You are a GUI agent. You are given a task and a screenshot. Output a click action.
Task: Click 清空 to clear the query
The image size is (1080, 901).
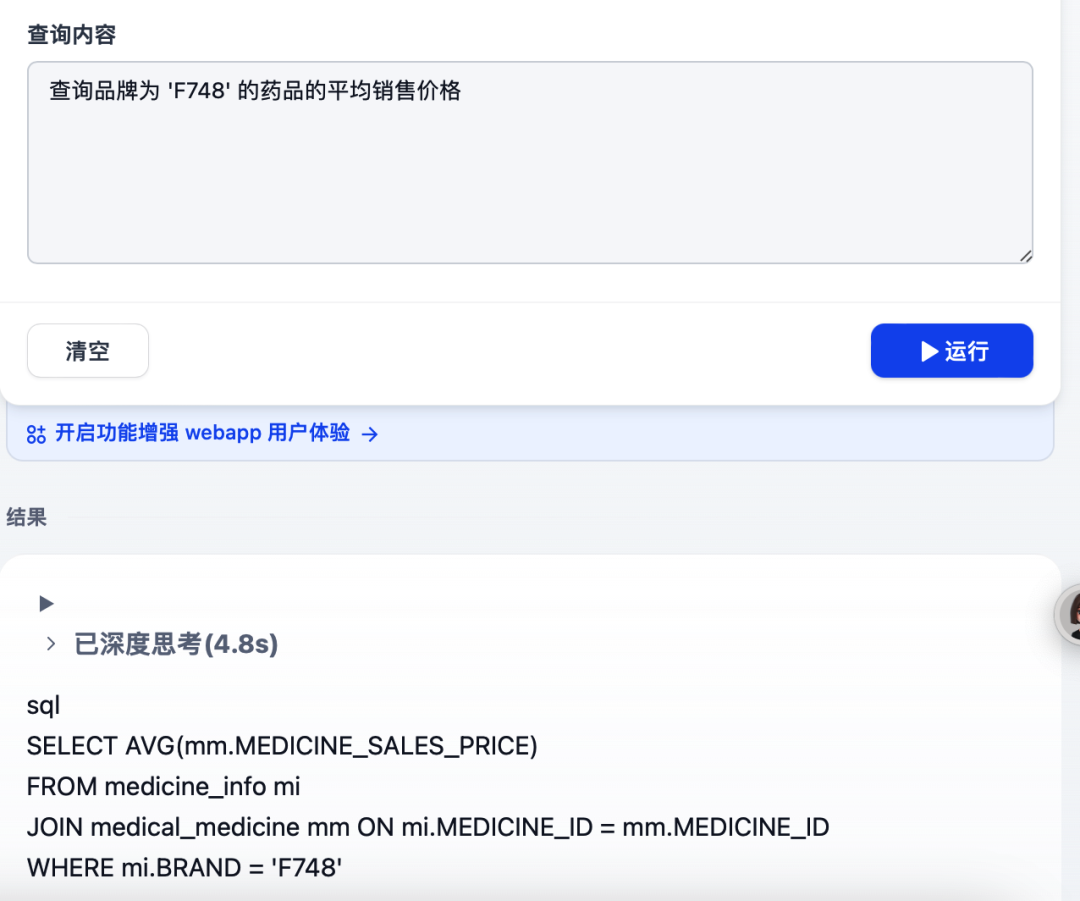tap(87, 350)
